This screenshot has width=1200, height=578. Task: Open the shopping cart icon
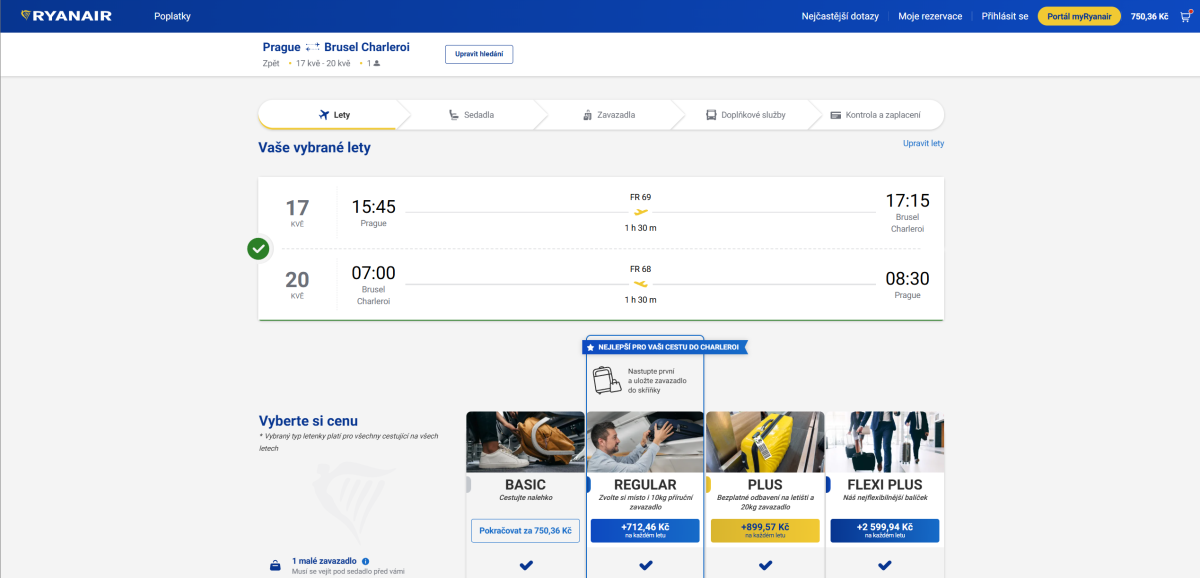(1185, 16)
